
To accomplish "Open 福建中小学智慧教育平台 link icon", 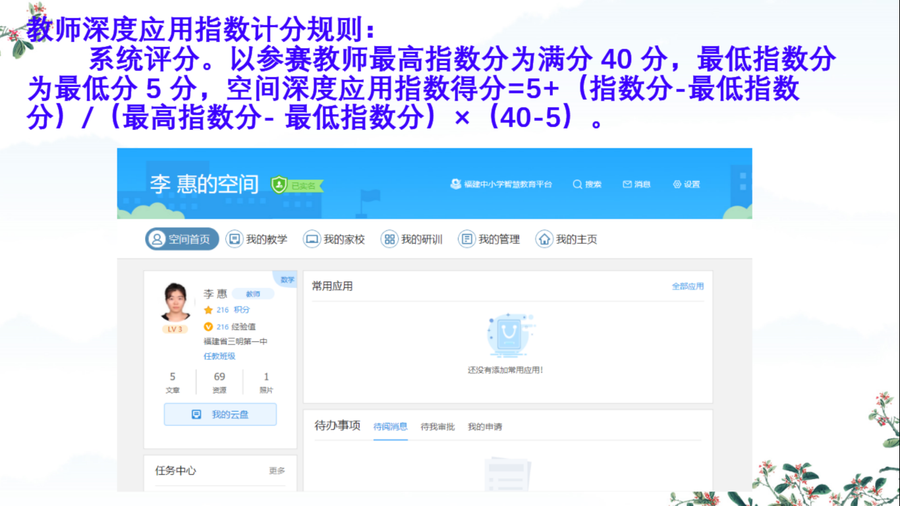I will point(455,184).
